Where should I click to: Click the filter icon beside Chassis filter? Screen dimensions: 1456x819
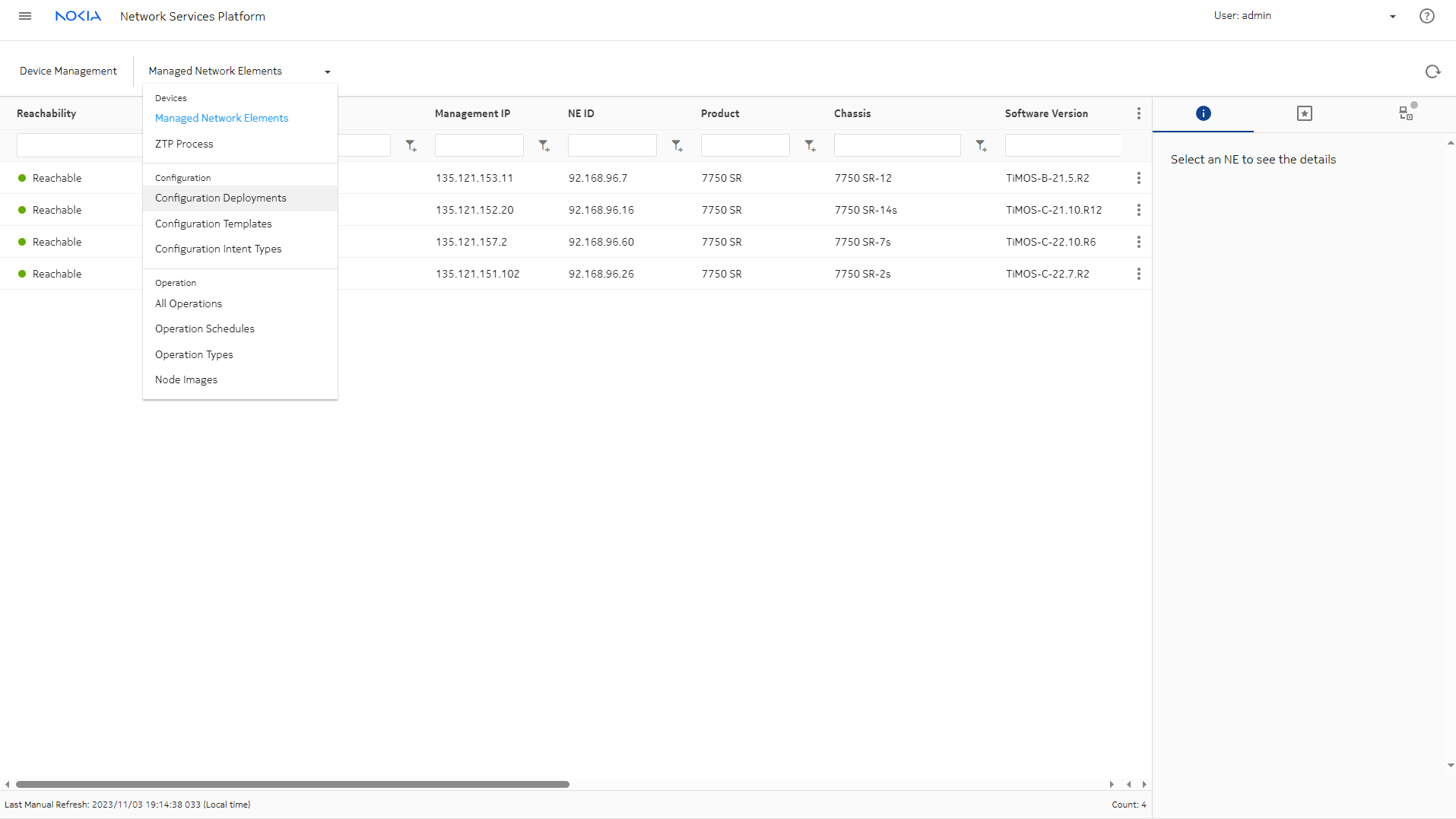point(981,145)
